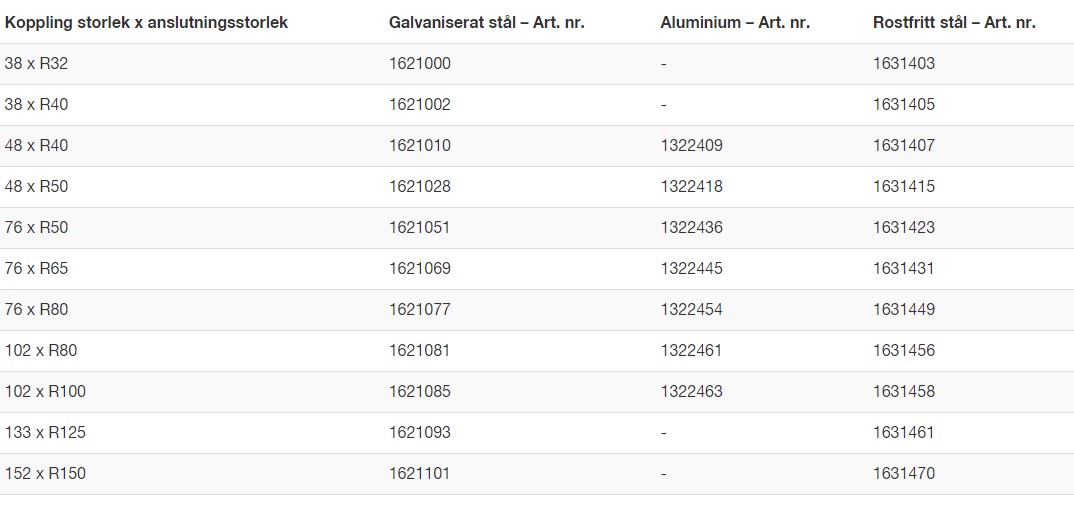
Task: Select the '38 x R40' size cell
Action: coord(36,105)
